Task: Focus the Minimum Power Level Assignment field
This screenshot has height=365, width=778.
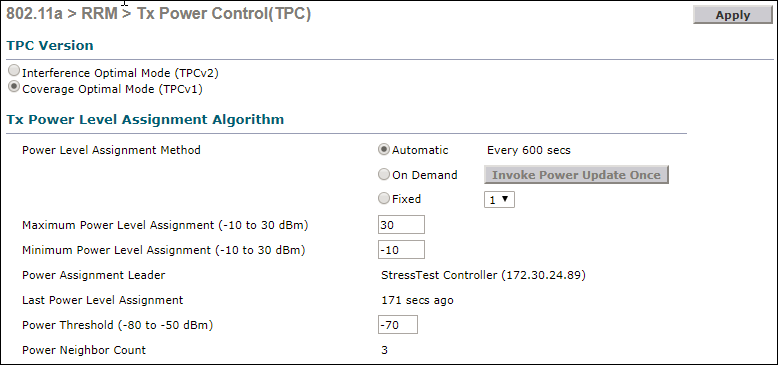Action: tap(401, 249)
